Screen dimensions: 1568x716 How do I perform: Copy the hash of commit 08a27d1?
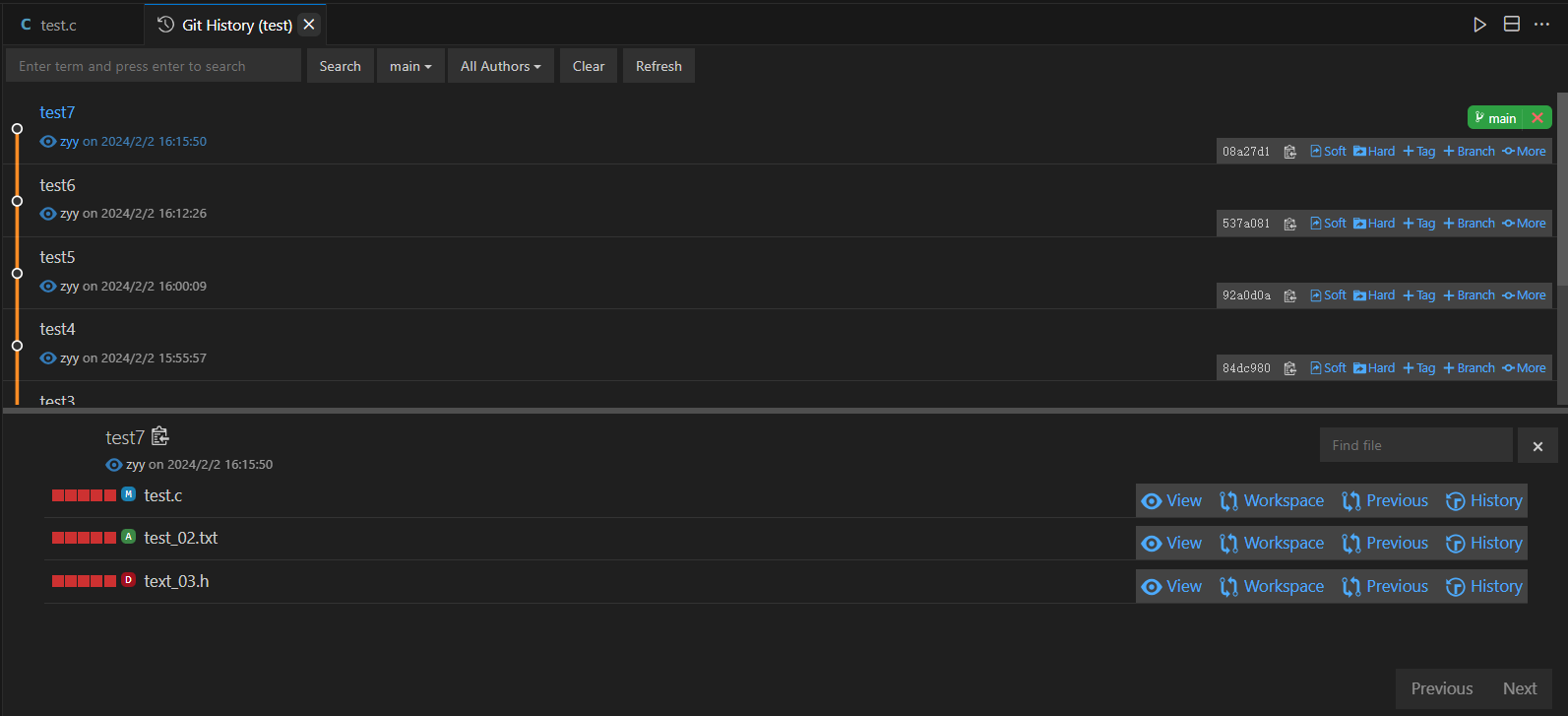pos(1289,152)
